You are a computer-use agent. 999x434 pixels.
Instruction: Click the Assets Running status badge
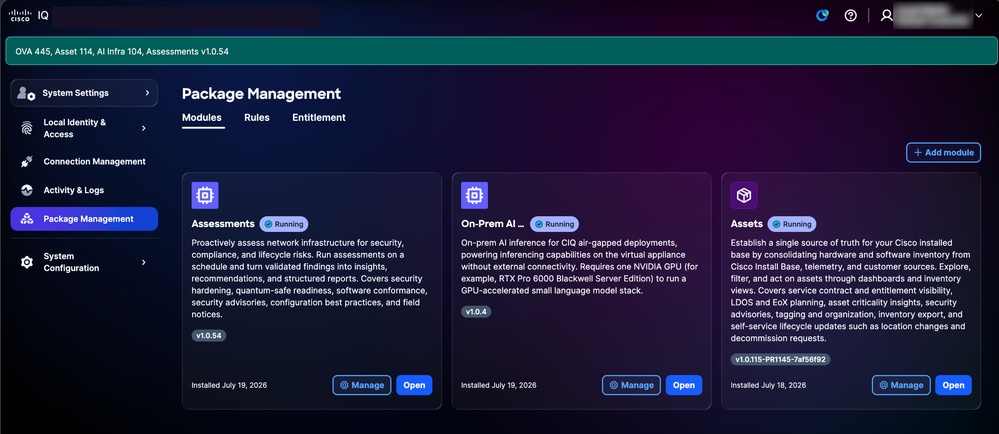point(792,224)
